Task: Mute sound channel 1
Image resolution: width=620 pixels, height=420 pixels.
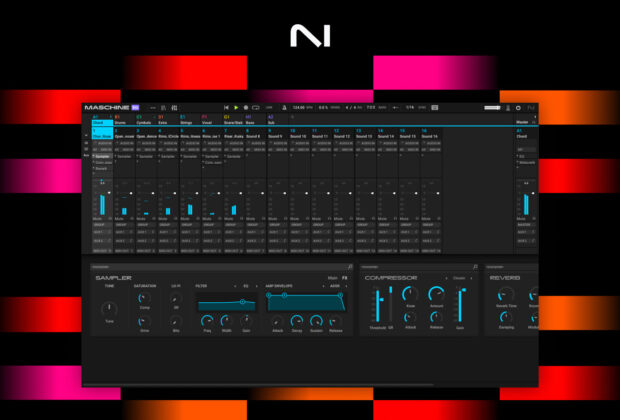Action: point(97,219)
